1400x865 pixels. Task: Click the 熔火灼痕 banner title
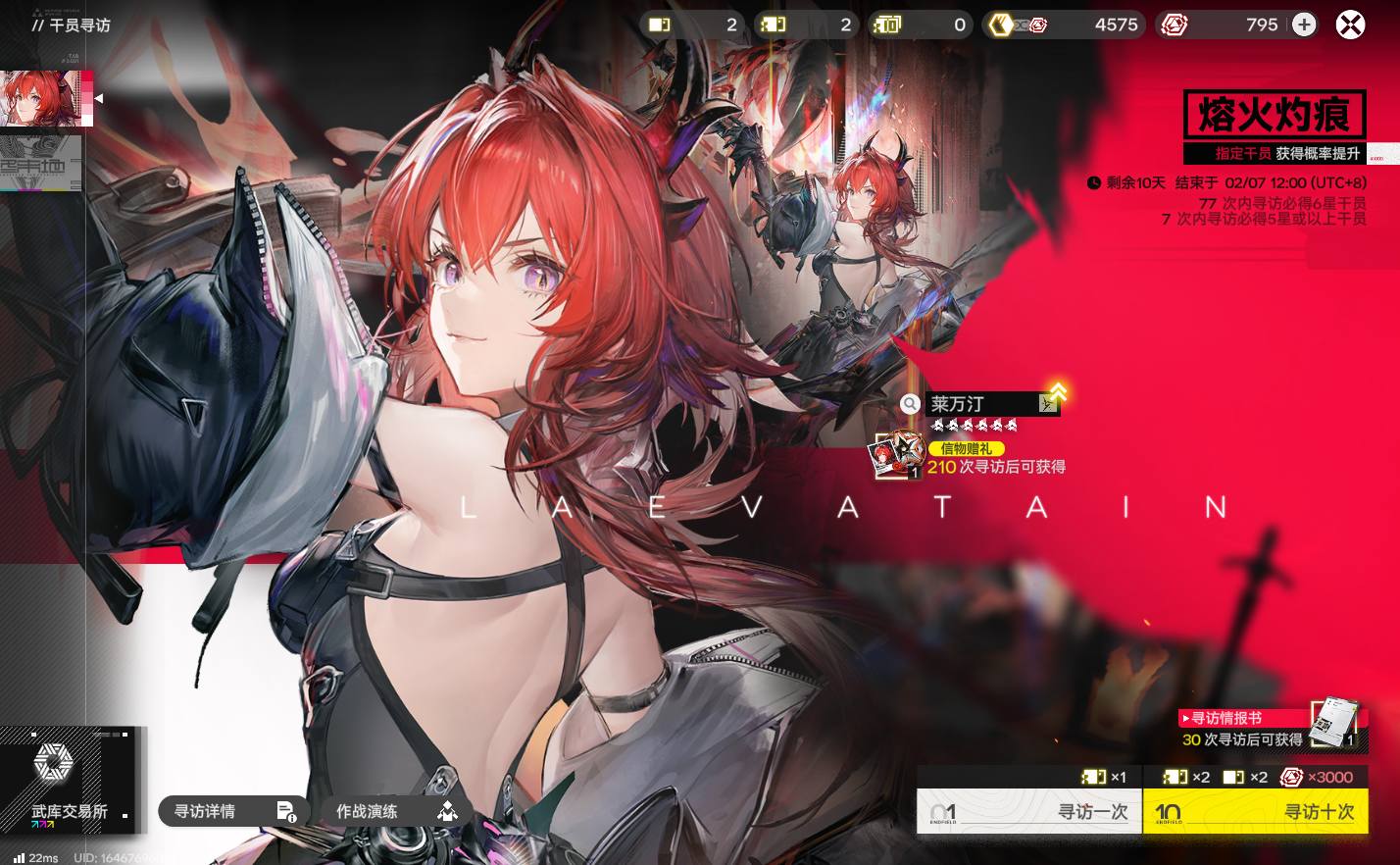click(x=1274, y=115)
